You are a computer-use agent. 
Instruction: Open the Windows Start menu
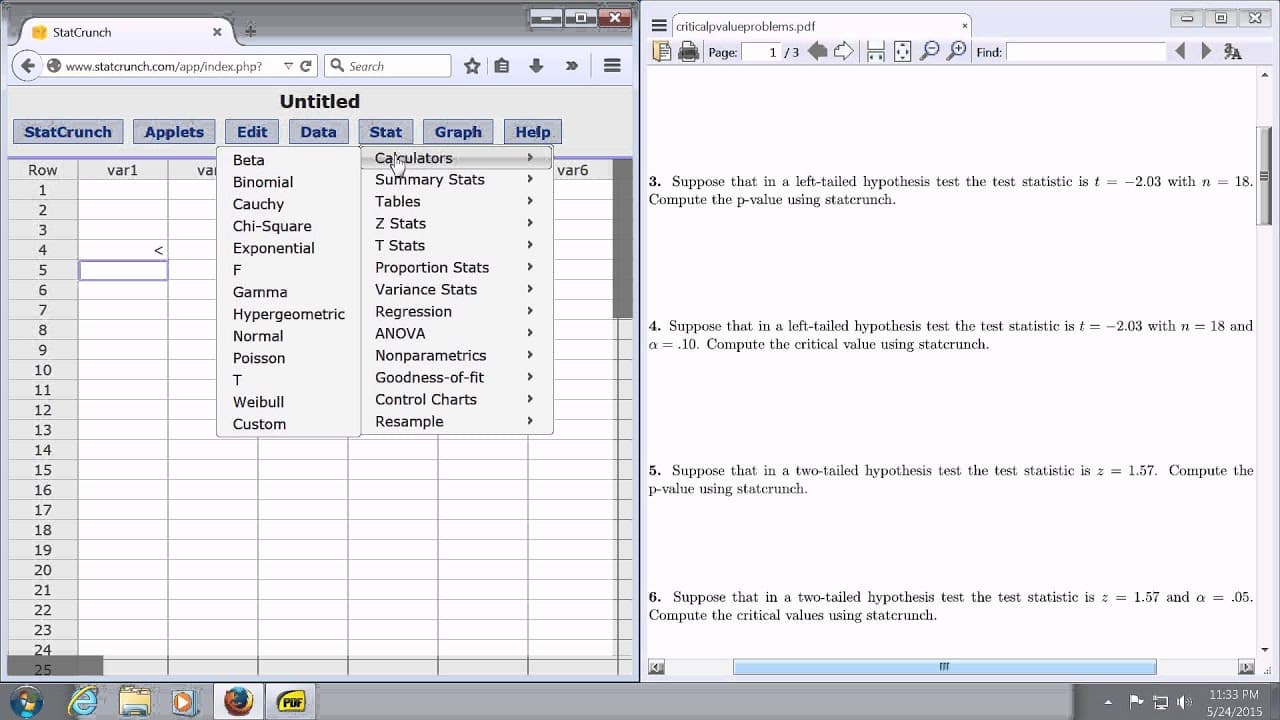[x=25, y=701]
